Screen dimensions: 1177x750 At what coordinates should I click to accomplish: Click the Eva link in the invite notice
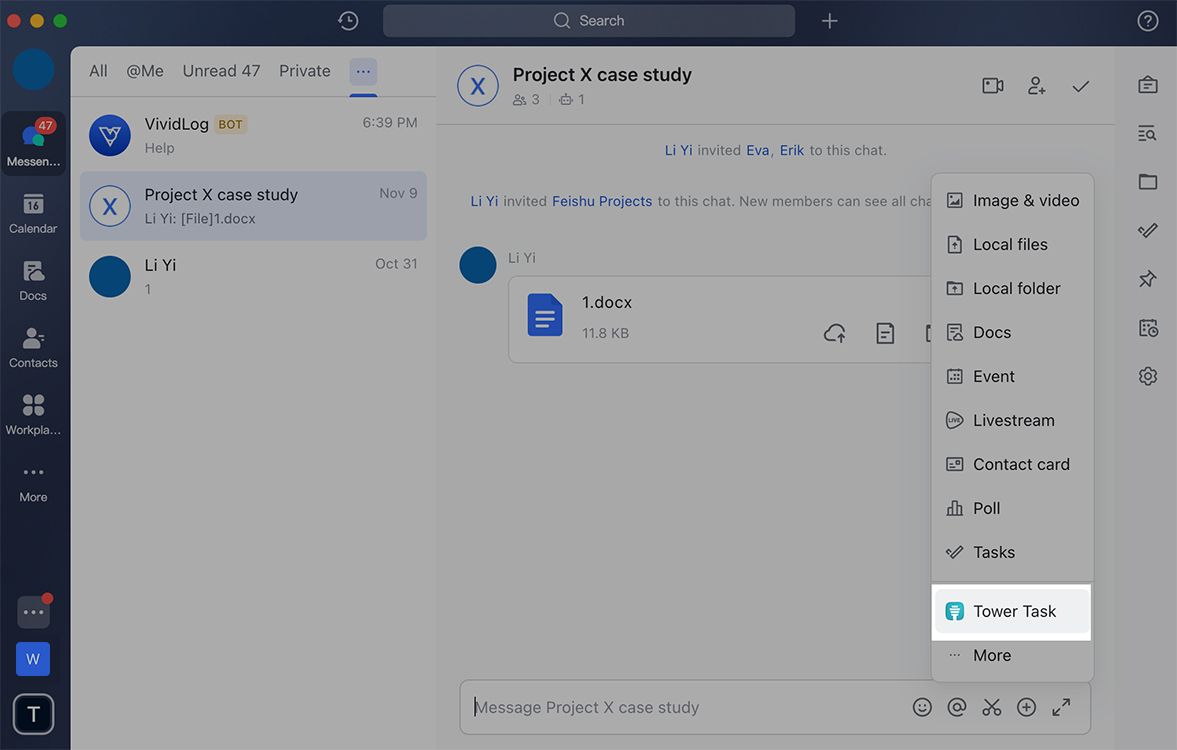[757, 150]
